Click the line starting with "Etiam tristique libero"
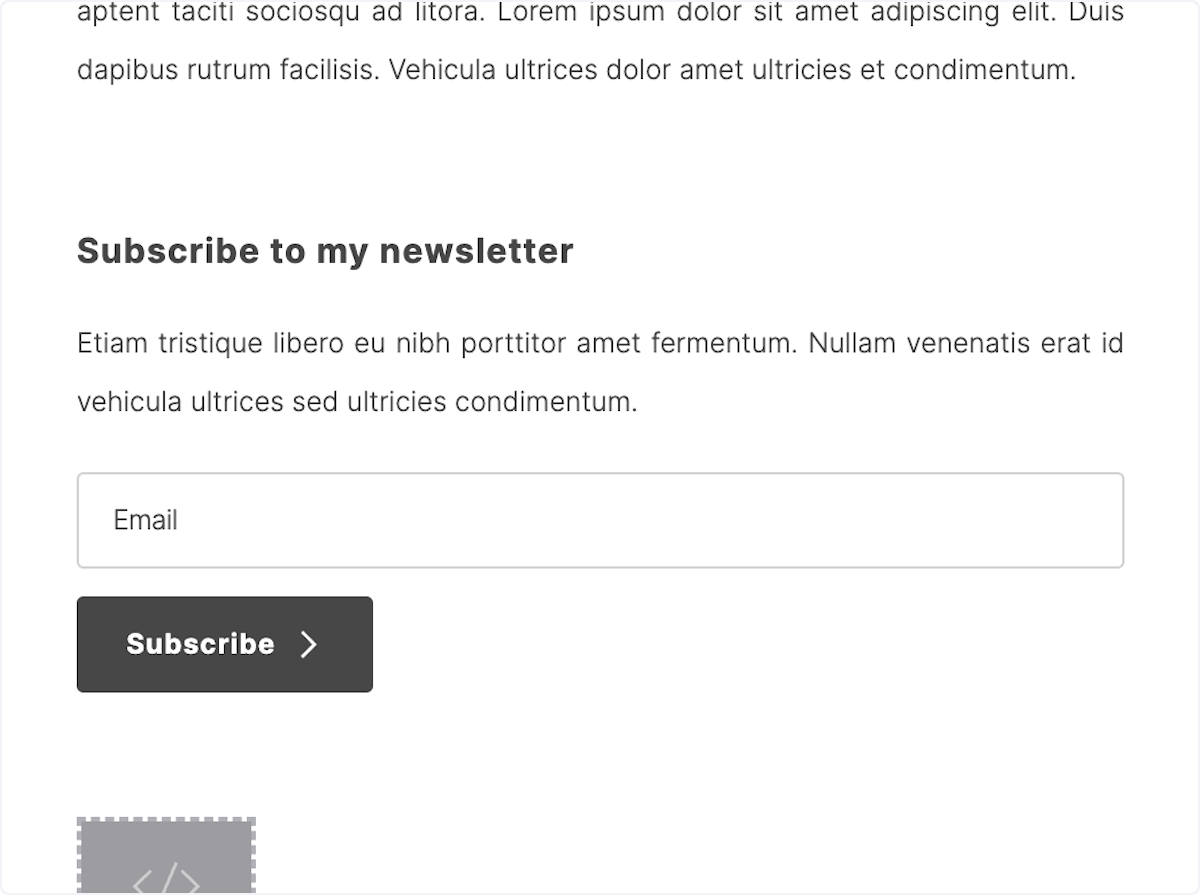Screen dimensions: 1200x895 click(x=600, y=344)
